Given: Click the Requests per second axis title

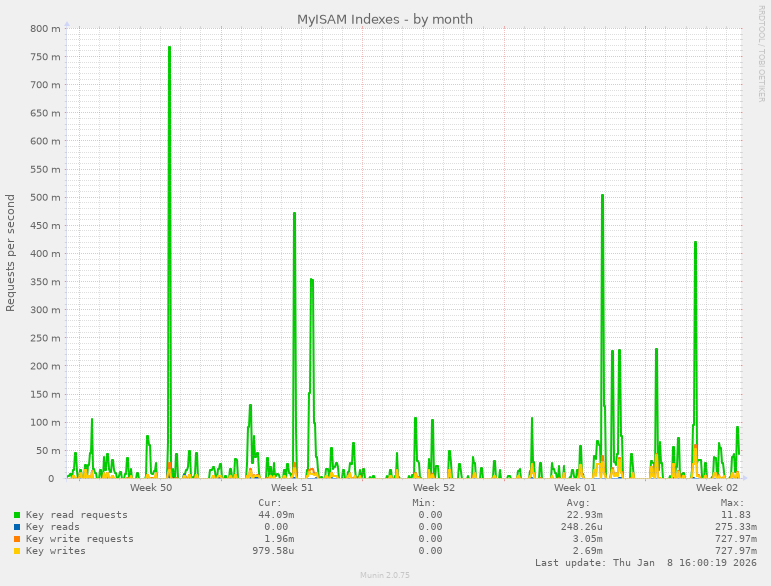Looking at the screenshot, I should tap(10, 253).
